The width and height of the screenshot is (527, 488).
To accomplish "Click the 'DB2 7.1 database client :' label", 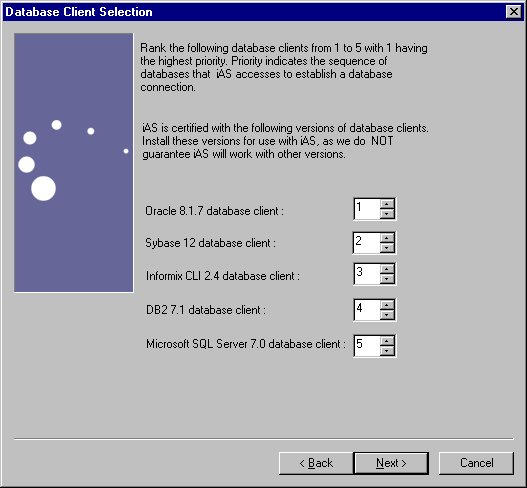I will click(x=206, y=310).
